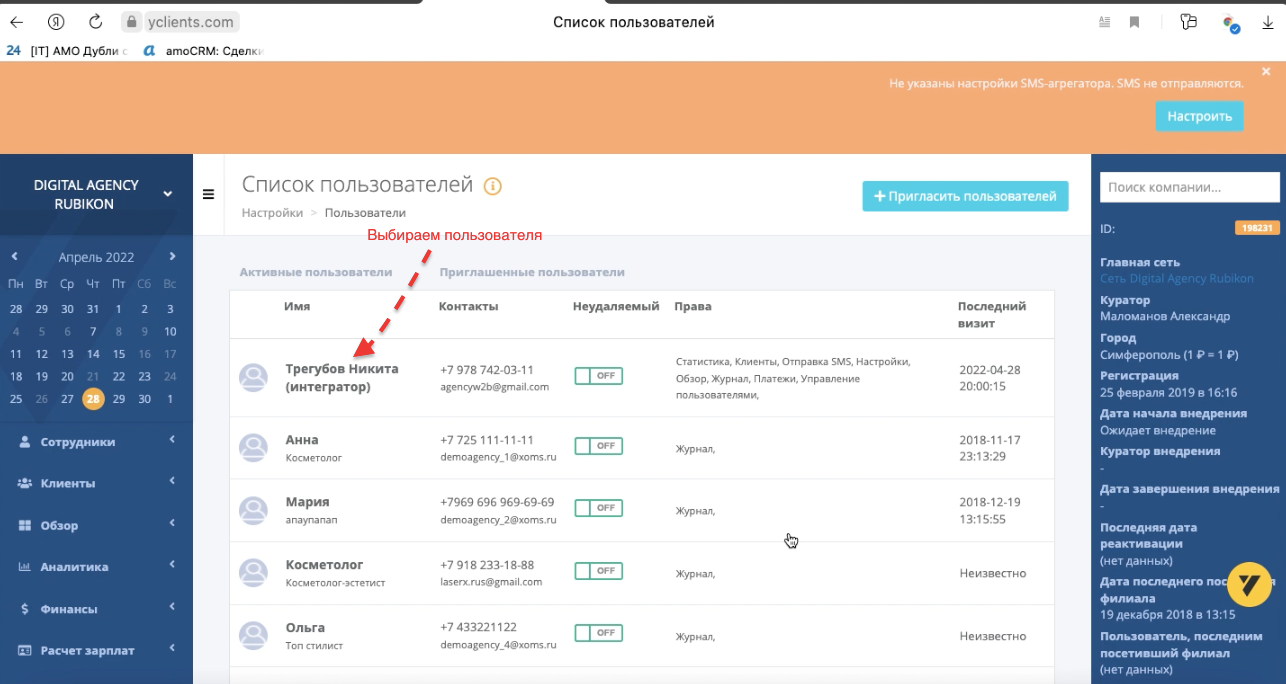Toggle Неудаляемый switch for Косметолог
1286x684 pixels.
(598, 571)
